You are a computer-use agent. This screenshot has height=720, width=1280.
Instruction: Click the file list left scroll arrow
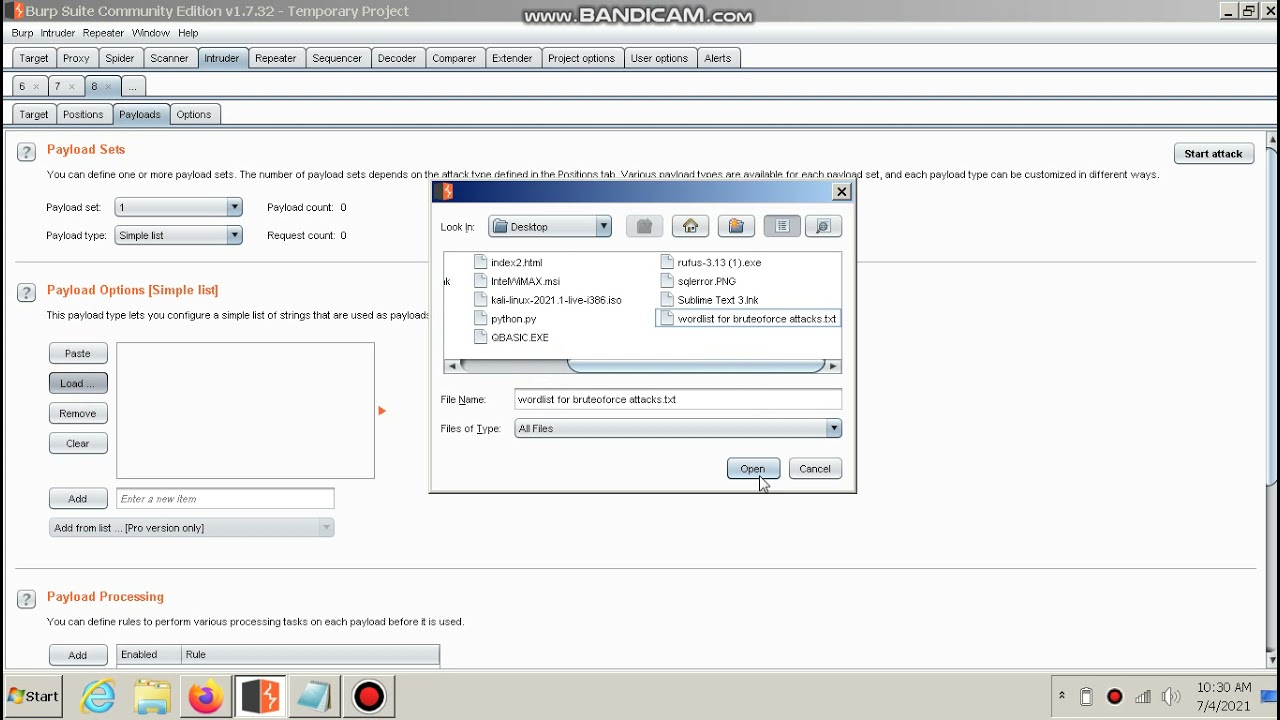tap(452, 366)
